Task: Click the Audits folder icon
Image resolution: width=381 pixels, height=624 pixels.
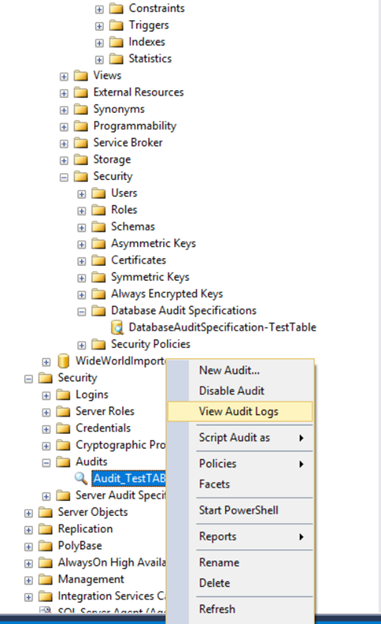Action: coord(63,462)
